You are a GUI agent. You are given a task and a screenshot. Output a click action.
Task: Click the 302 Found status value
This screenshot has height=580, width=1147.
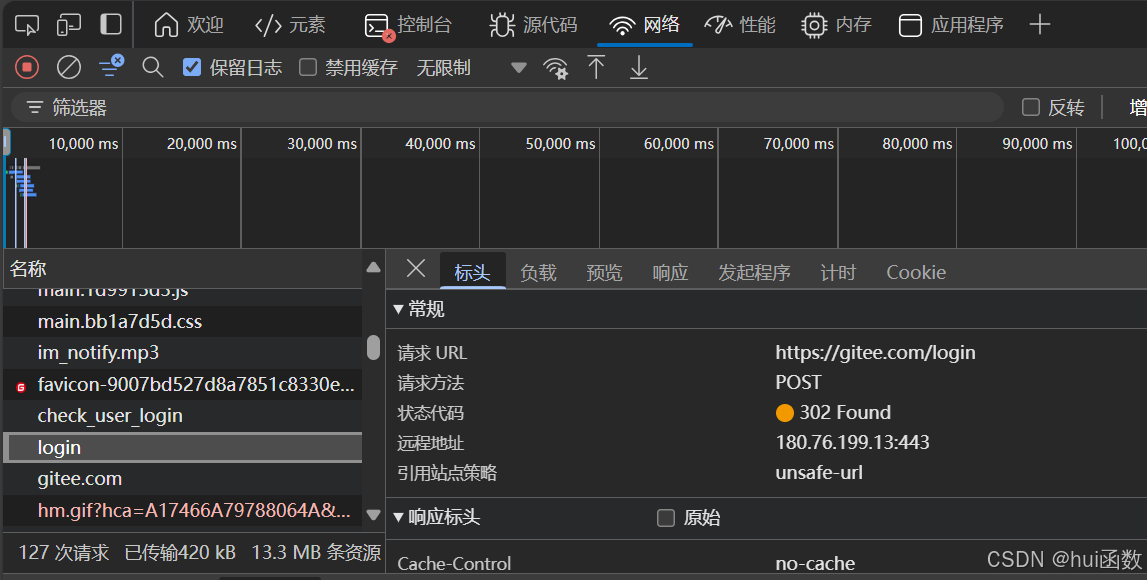pos(845,413)
